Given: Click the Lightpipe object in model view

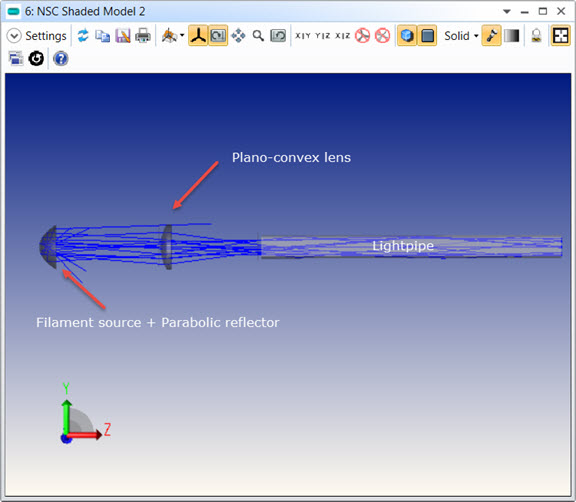Looking at the screenshot, I should (x=411, y=246).
